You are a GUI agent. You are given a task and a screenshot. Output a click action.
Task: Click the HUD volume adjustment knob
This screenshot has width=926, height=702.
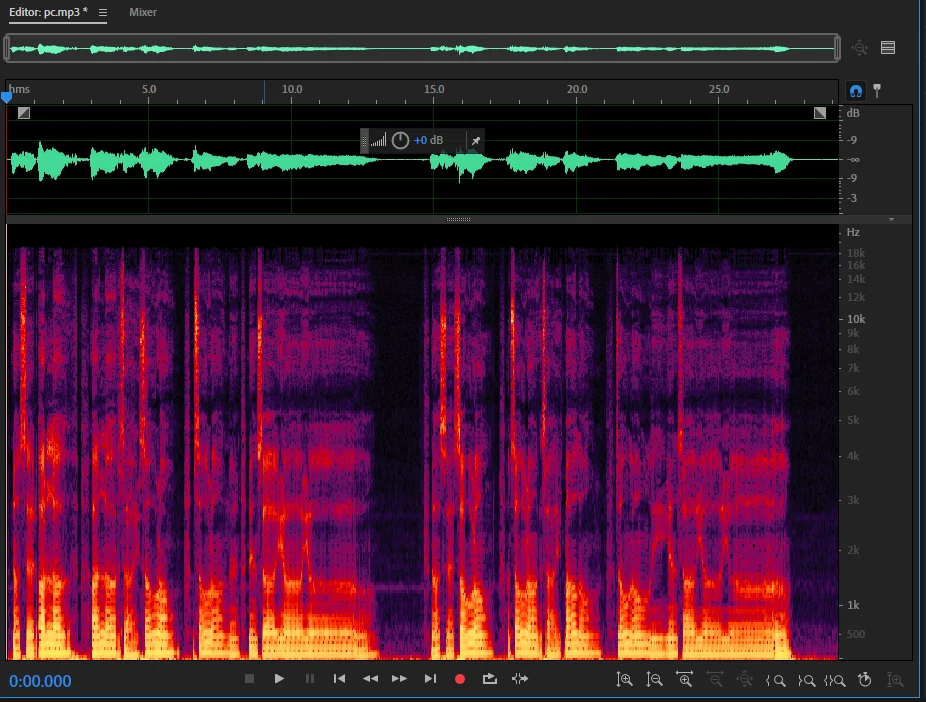(x=400, y=141)
